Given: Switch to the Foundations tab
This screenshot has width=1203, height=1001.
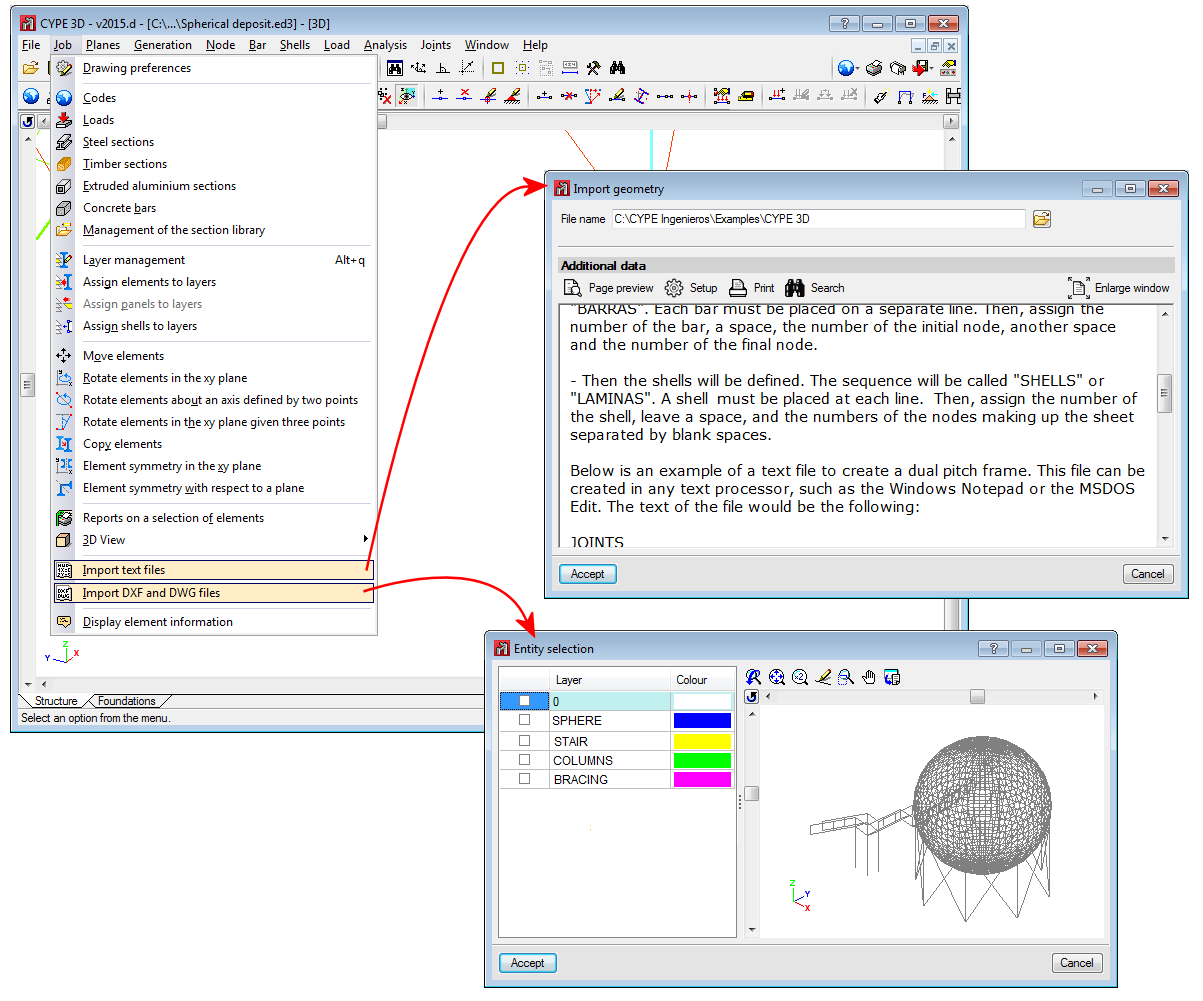Looking at the screenshot, I should click(126, 701).
